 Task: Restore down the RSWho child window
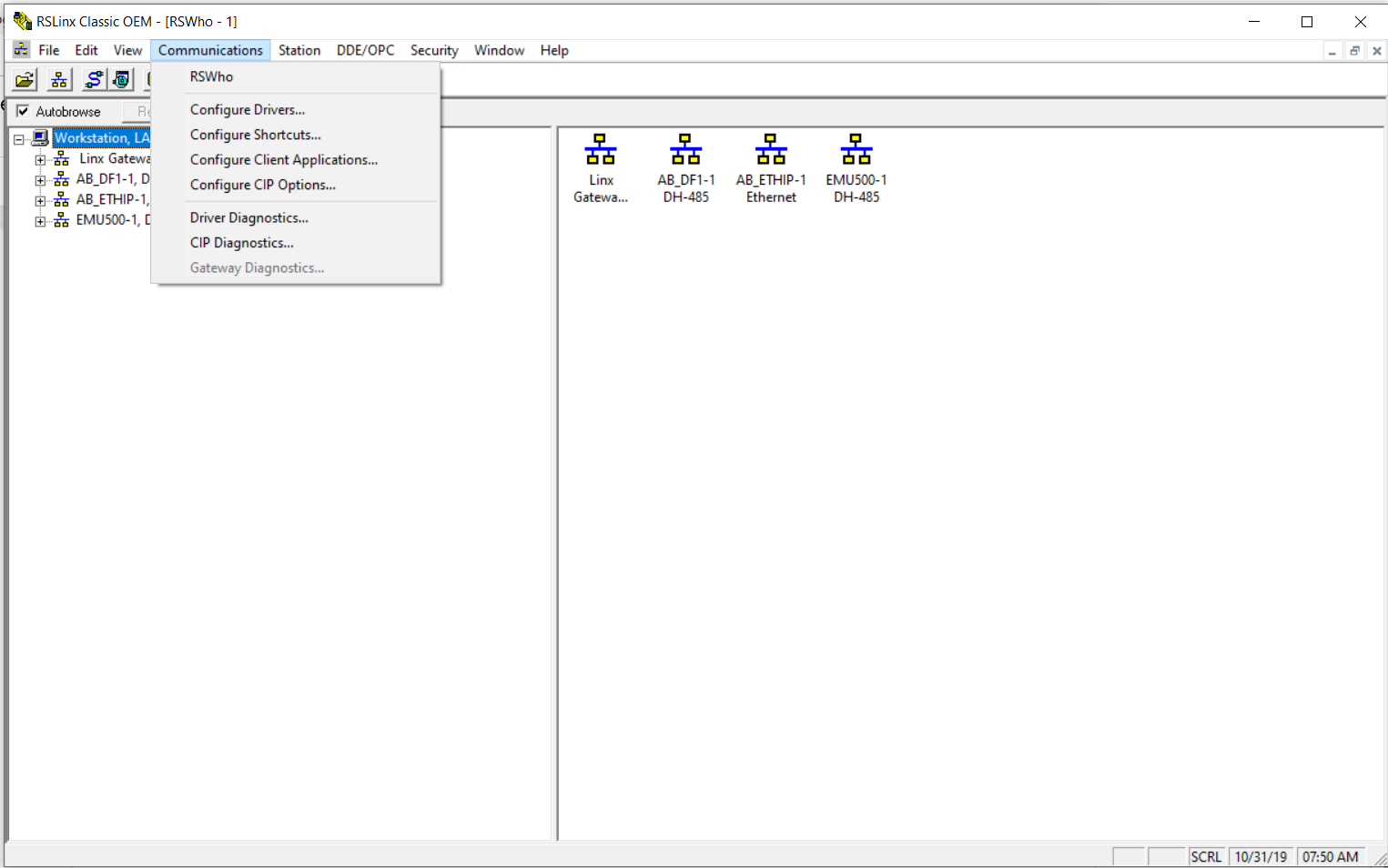[1354, 52]
